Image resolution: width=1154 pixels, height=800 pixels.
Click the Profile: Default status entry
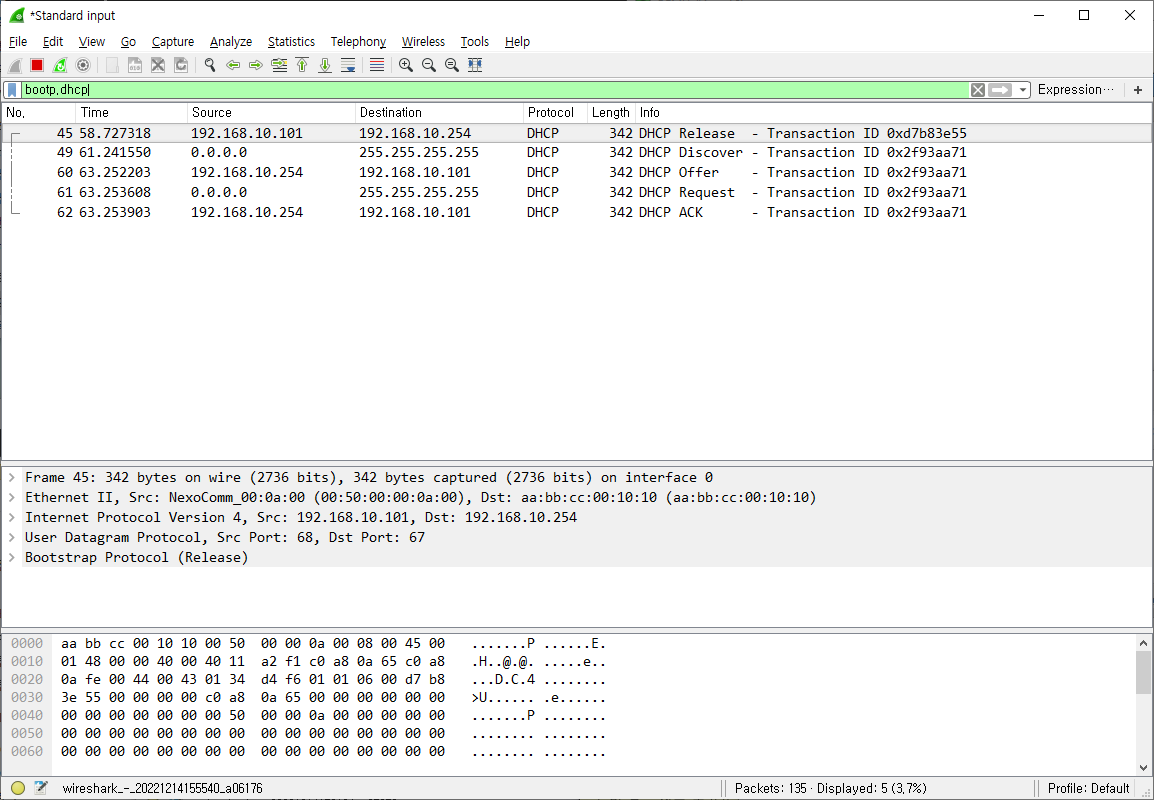click(x=1088, y=788)
